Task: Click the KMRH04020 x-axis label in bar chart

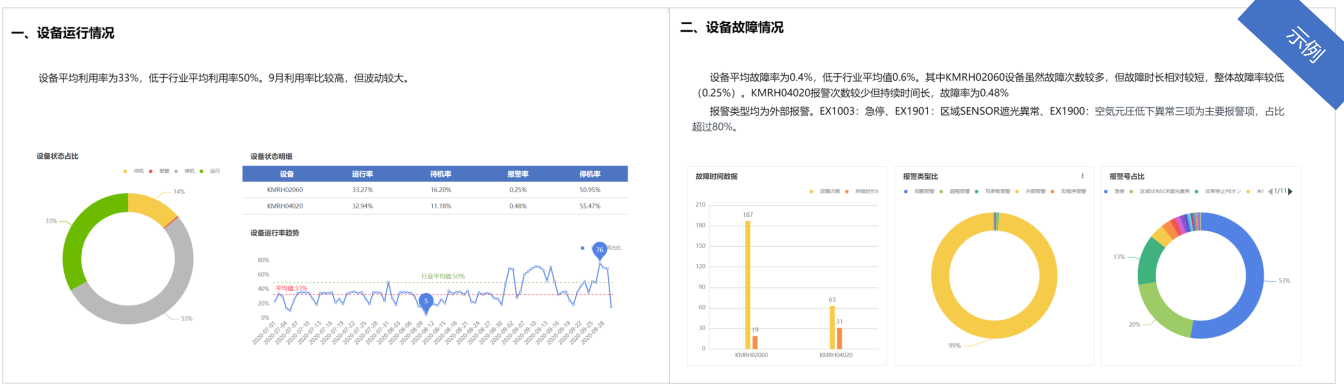Action: pos(835,355)
